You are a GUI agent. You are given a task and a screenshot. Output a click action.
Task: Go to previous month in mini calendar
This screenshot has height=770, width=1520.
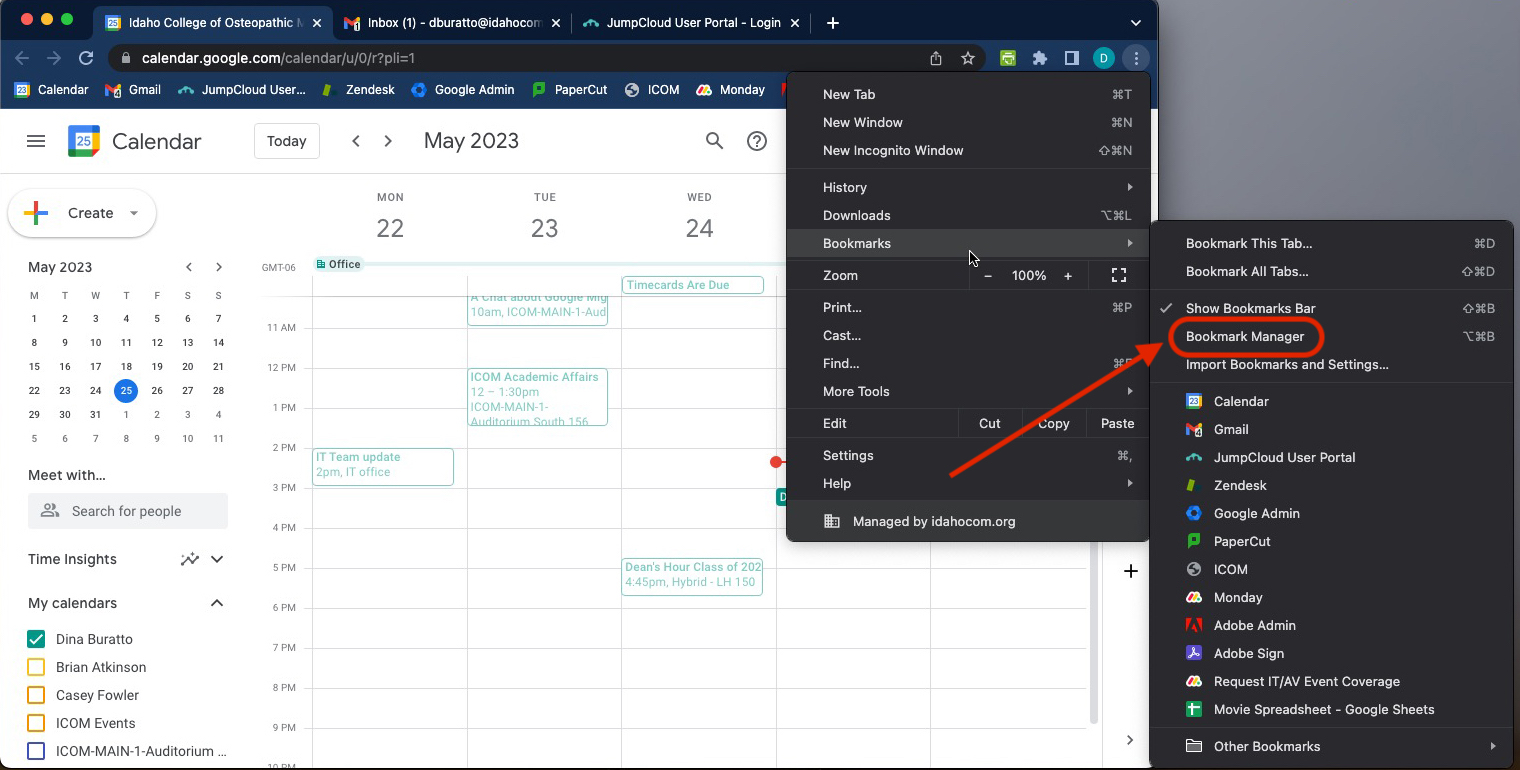coord(189,267)
